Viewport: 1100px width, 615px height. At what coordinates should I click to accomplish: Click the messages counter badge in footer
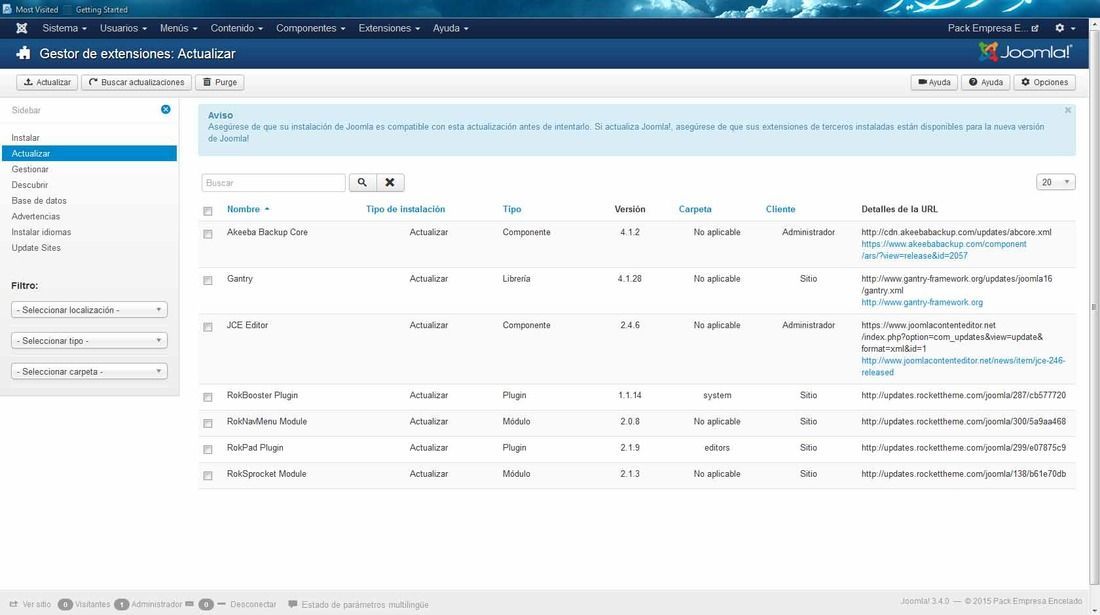[206, 604]
